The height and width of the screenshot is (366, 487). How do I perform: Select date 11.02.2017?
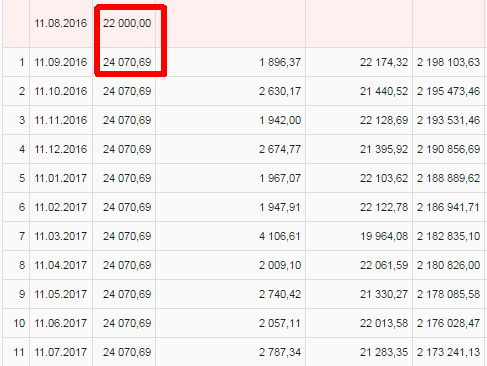tap(61, 207)
